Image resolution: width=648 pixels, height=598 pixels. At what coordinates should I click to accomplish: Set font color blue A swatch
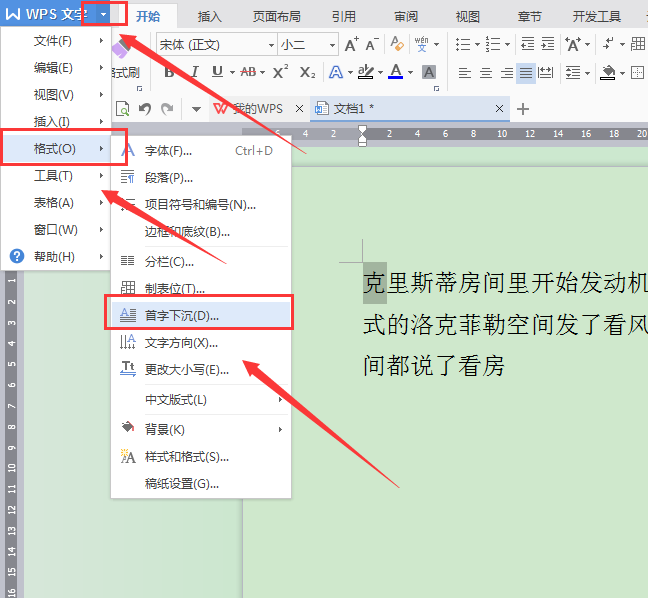point(396,72)
